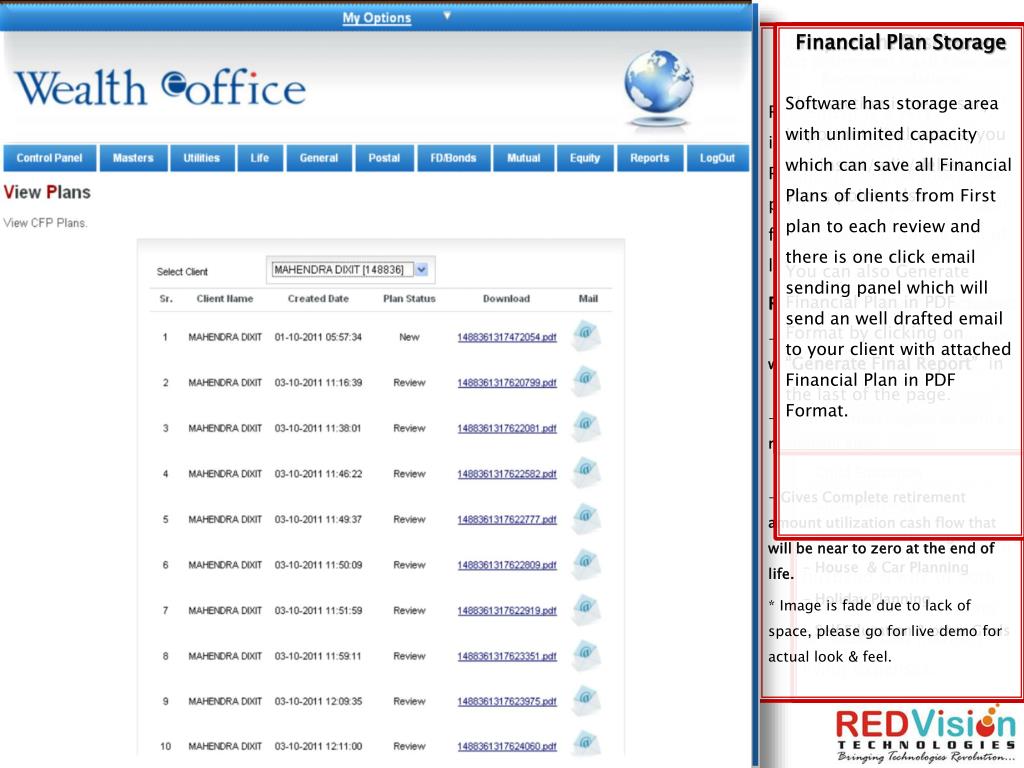This screenshot has height=768, width=1024.
Task: Click the REDVision Technologies logo
Action: [x=926, y=734]
